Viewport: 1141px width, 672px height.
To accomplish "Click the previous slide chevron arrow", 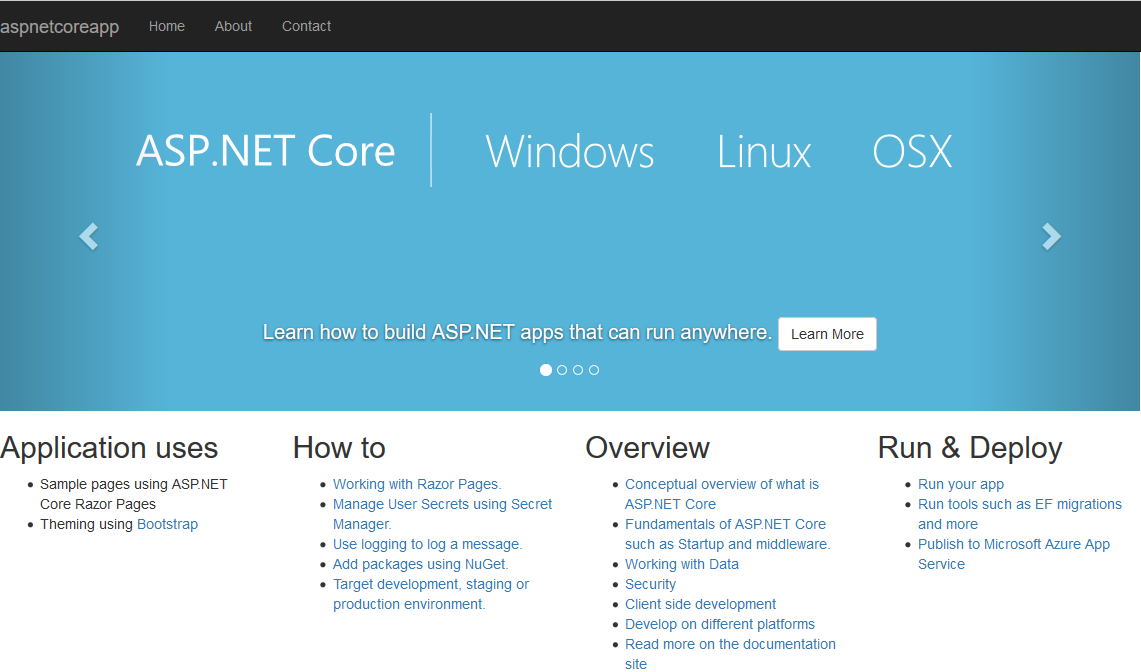I will pyautogui.click(x=88, y=236).
